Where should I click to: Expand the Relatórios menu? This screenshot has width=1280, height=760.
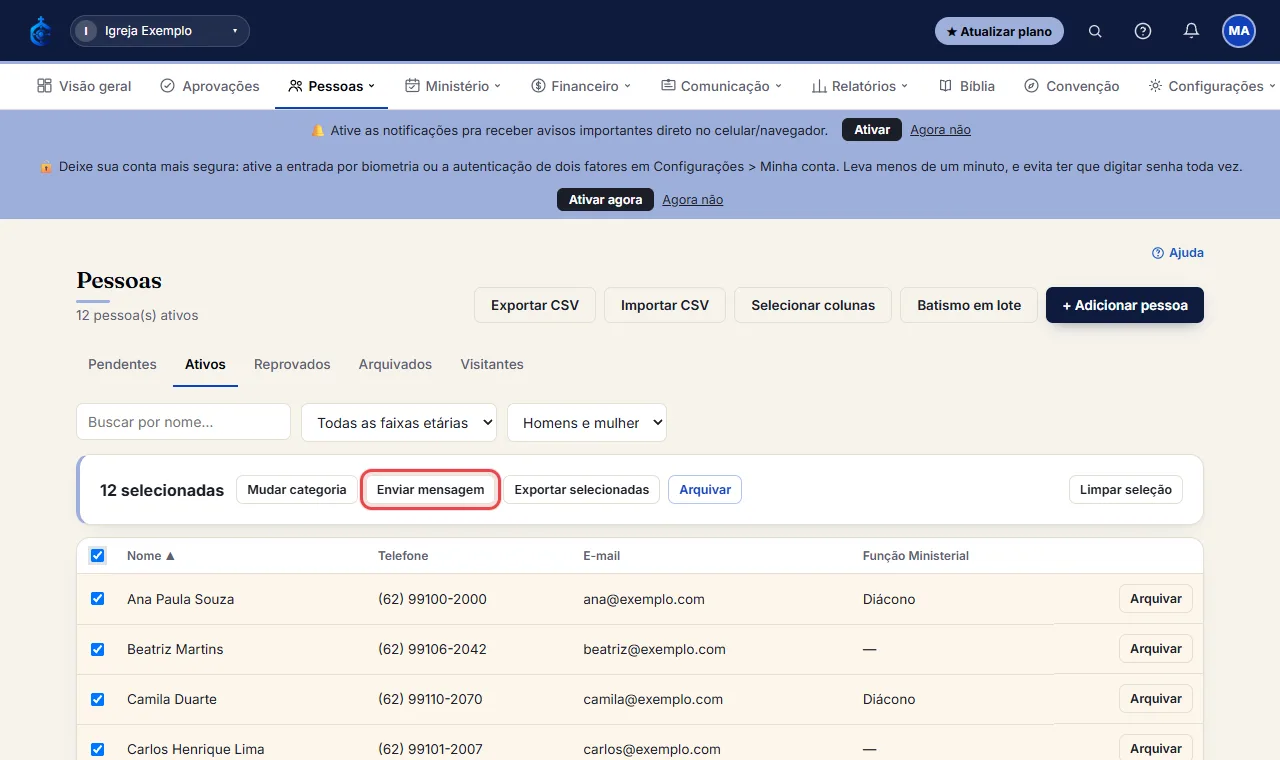860,86
